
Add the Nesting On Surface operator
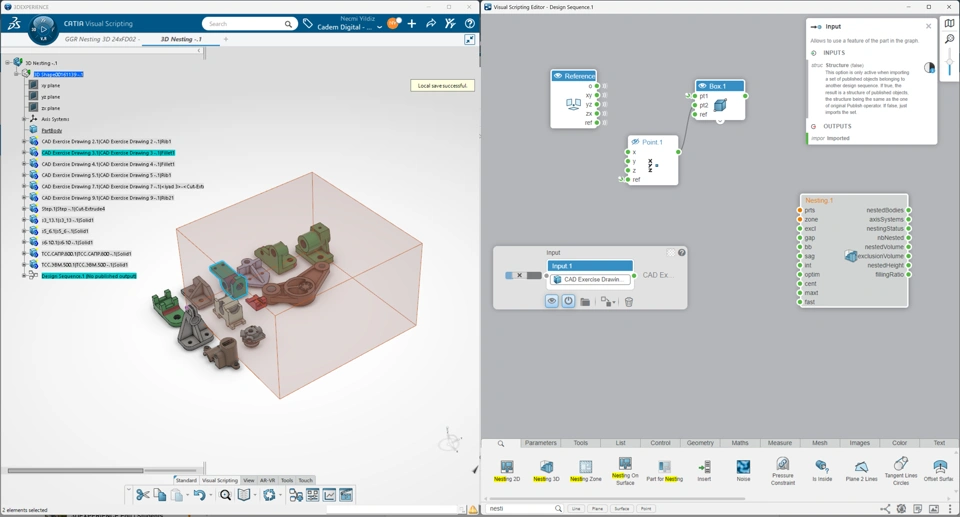624,470
